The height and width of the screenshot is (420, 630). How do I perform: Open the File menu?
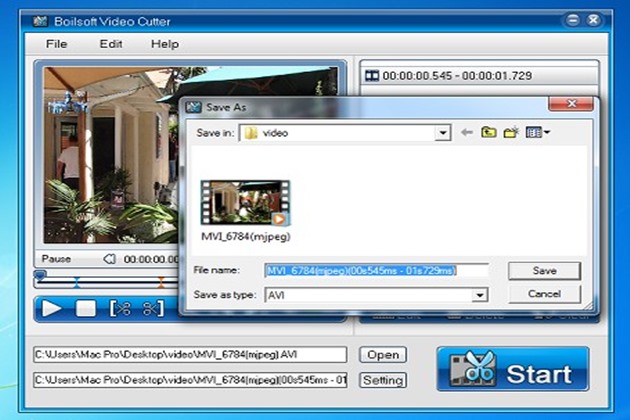pos(56,44)
